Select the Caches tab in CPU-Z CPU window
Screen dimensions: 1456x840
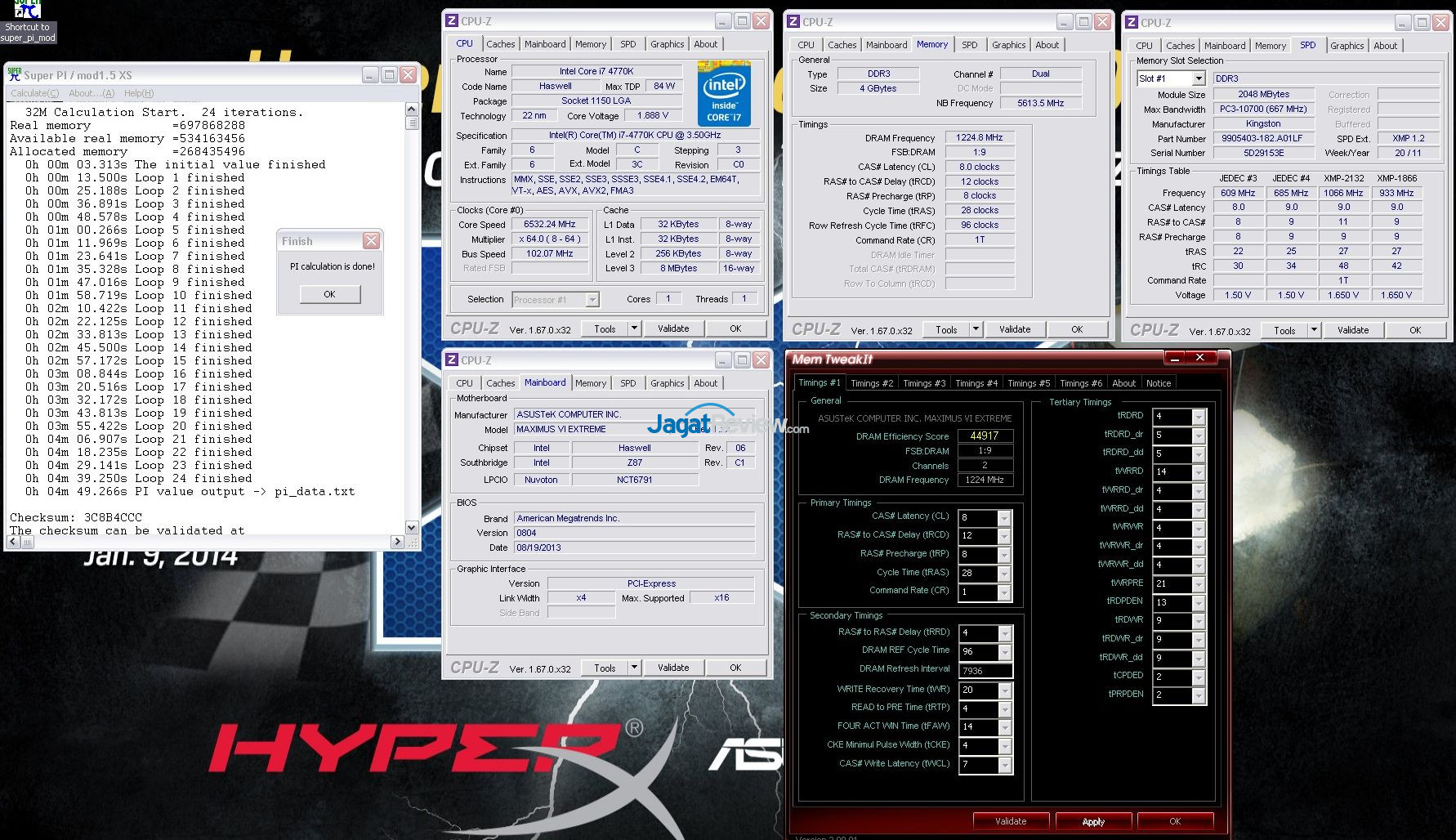point(500,44)
